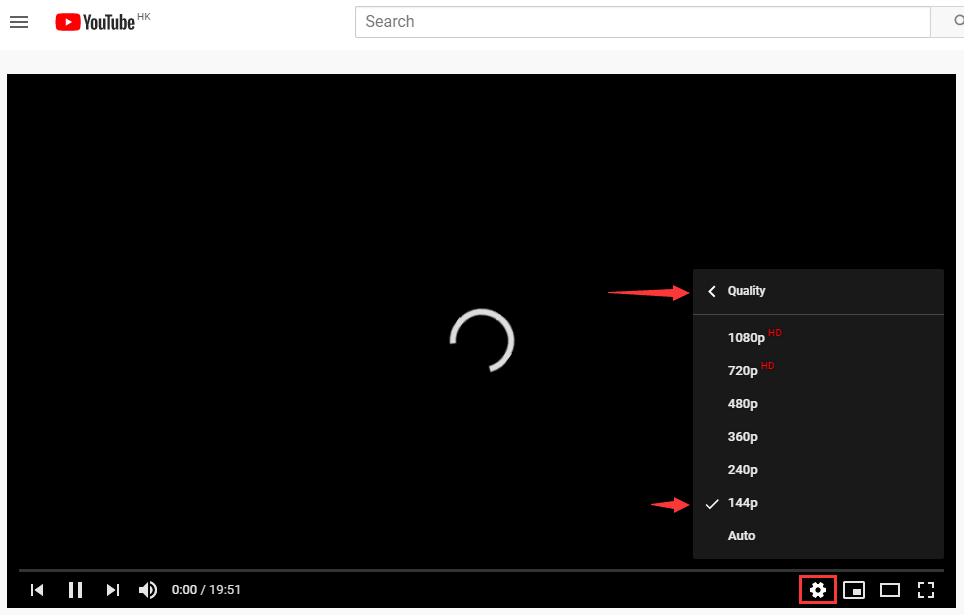Select 1080p HD quality
Screen dimensions: 964x615
[818, 337]
